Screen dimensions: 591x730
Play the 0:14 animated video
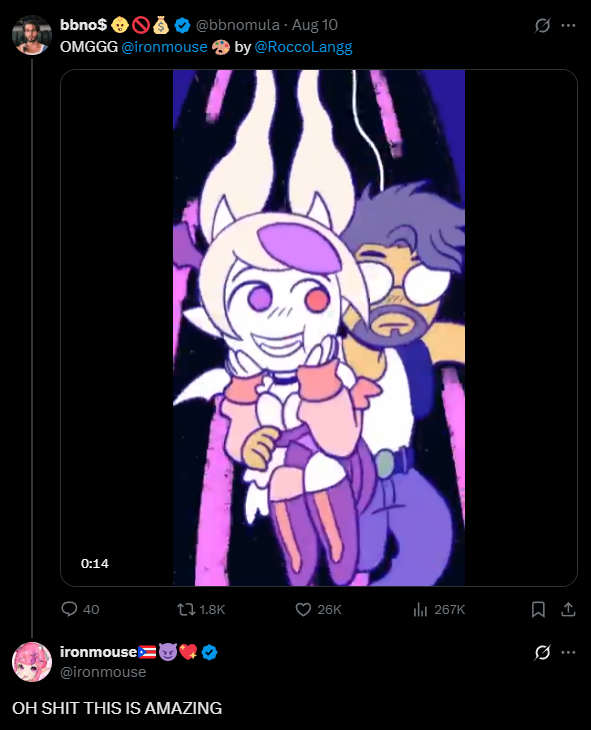(x=319, y=328)
